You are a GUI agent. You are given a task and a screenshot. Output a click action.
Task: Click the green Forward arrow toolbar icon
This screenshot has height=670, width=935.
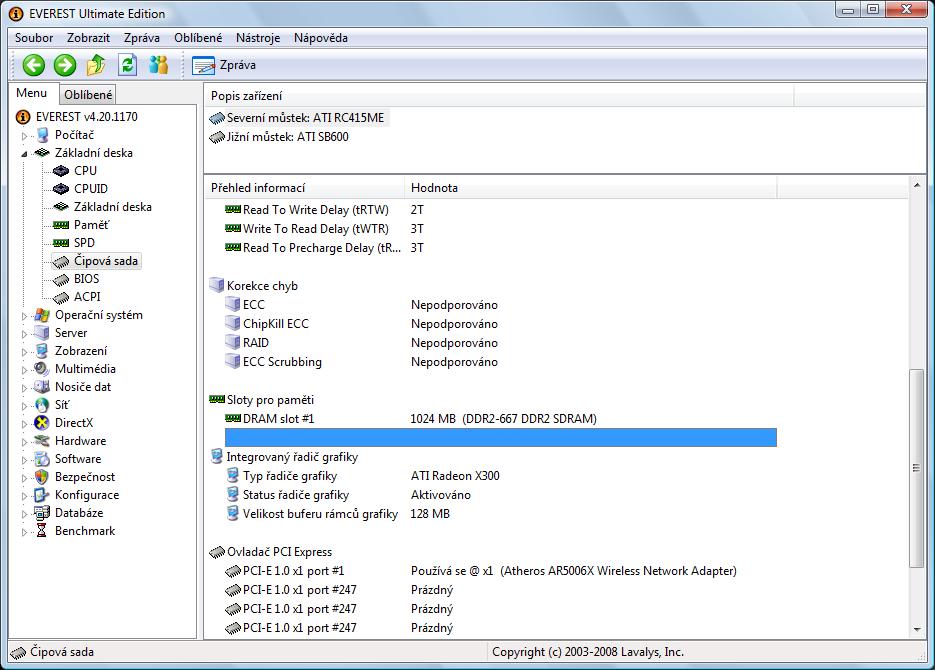(65, 65)
